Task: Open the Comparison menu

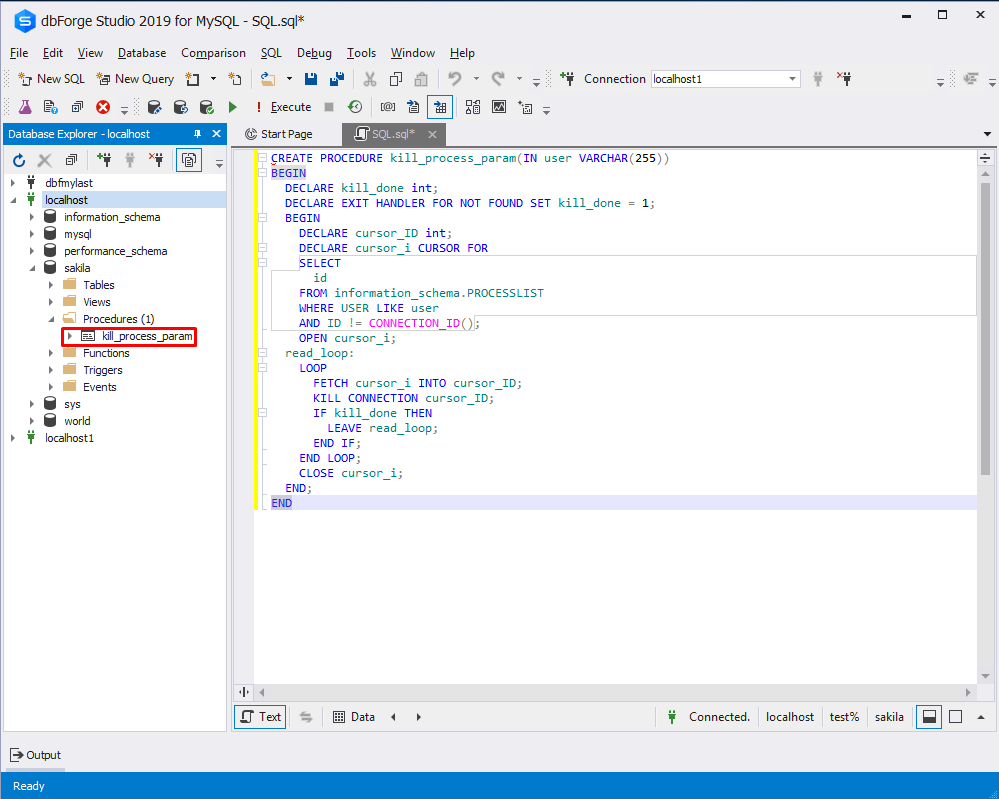Action: [213, 53]
